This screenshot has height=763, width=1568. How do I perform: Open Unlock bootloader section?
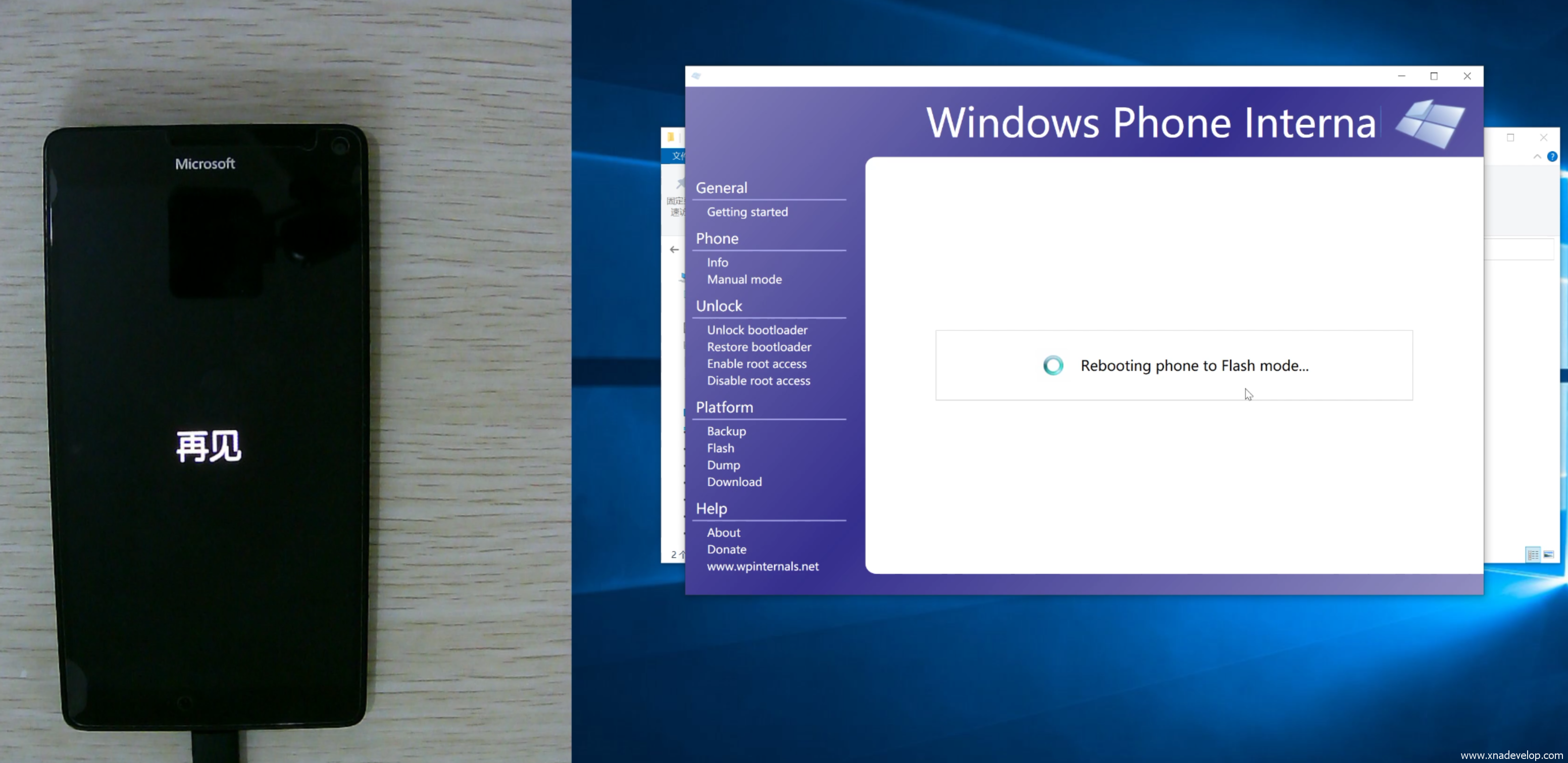click(756, 330)
